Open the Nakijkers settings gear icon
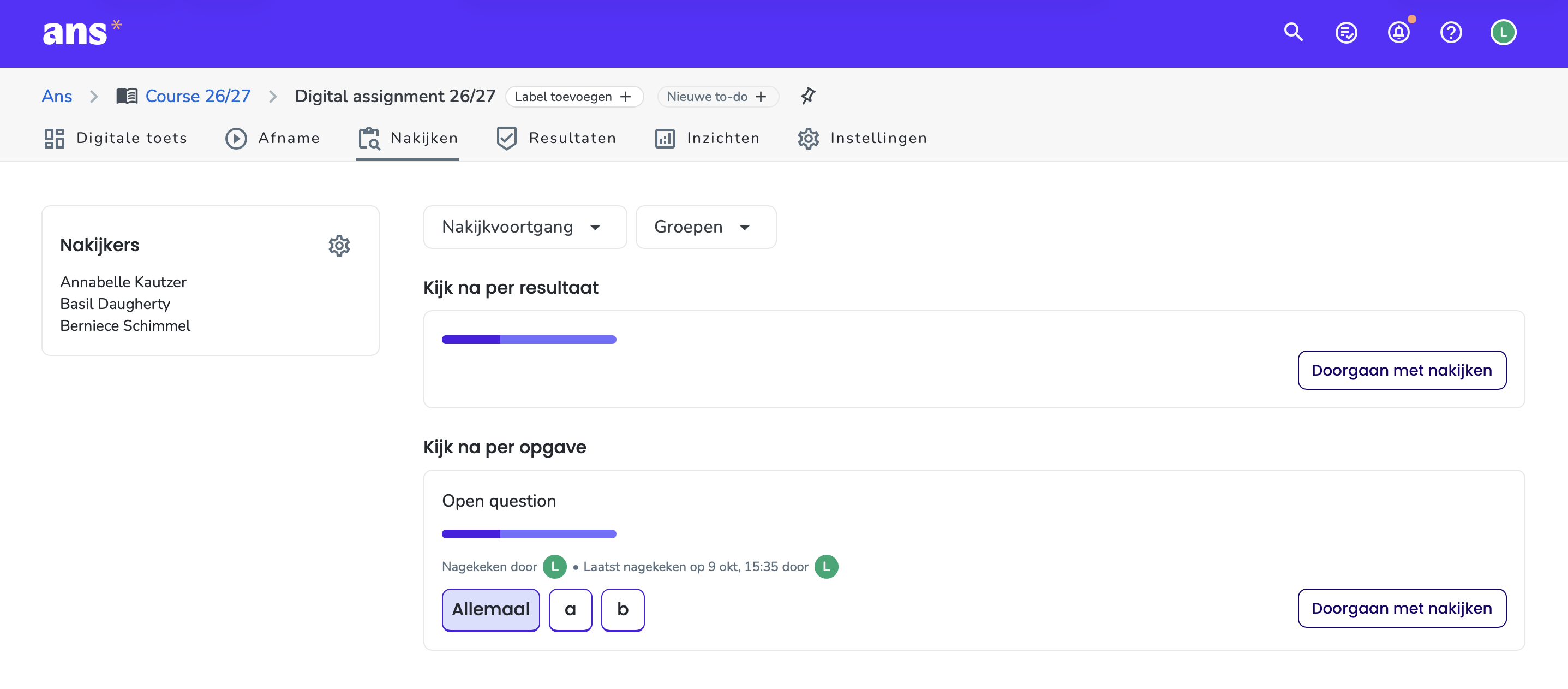The height and width of the screenshot is (689, 1568). pos(339,246)
